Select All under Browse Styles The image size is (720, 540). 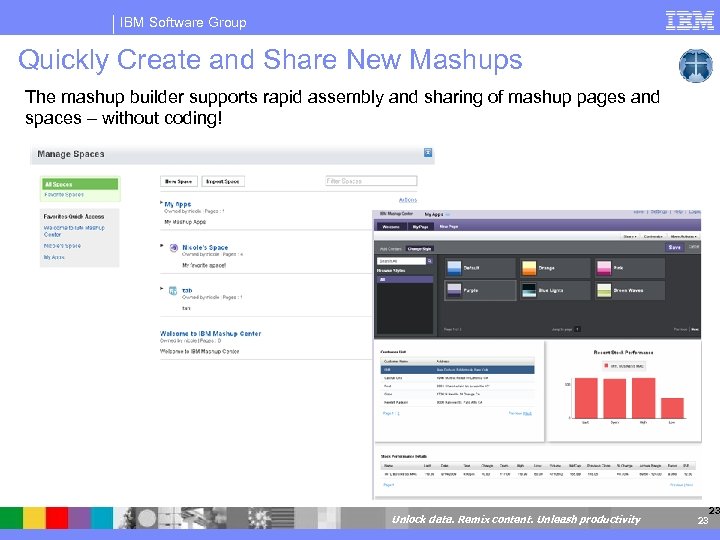pos(405,279)
